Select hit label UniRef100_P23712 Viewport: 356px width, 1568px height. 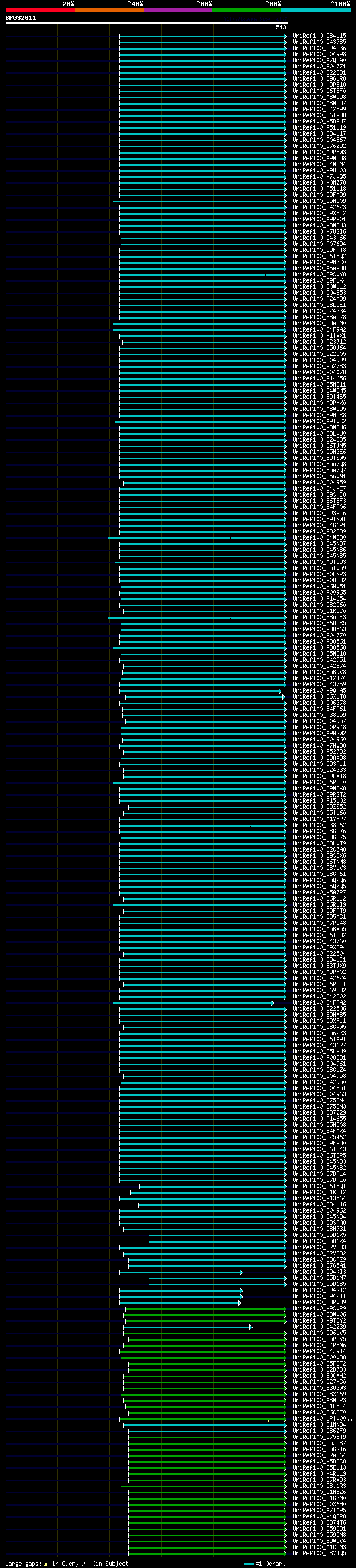[x=319, y=342]
